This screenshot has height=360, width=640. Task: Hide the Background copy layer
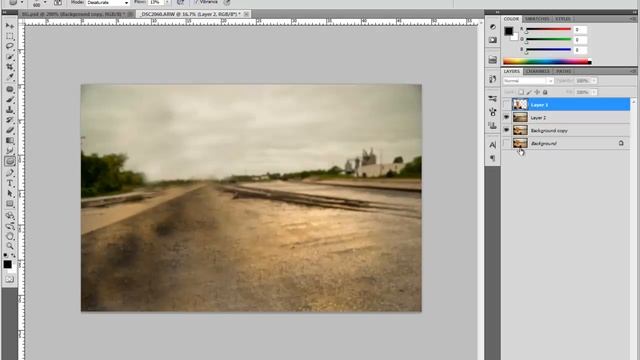(x=507, y=130)
